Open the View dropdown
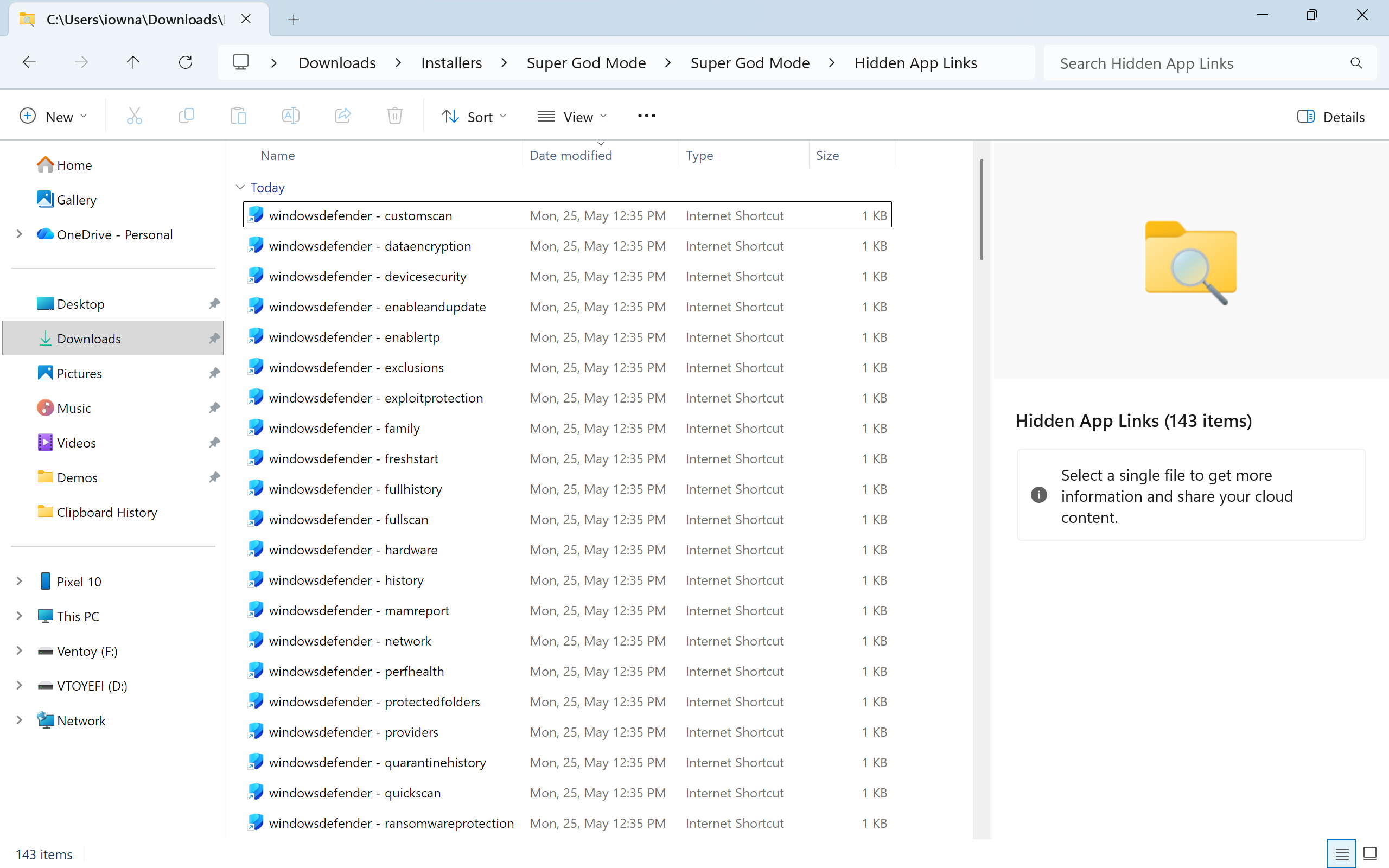 coord(572,117)
